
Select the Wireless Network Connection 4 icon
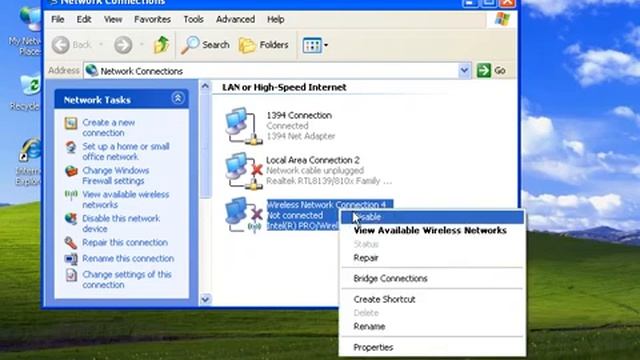tap(244, 215)
